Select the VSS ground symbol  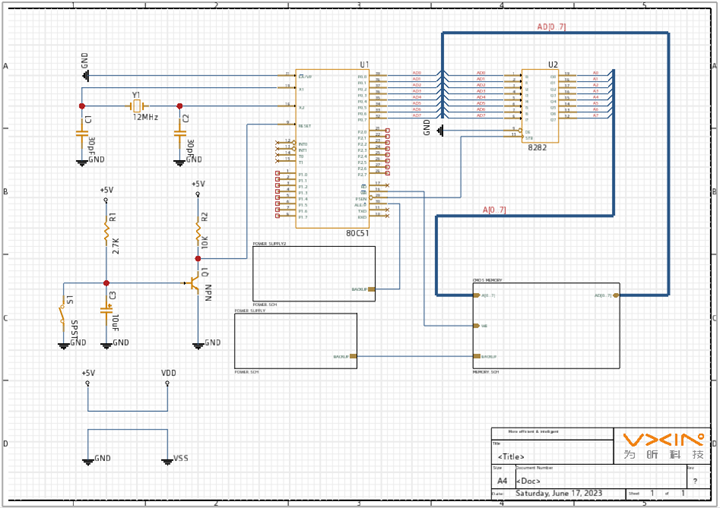168,458
